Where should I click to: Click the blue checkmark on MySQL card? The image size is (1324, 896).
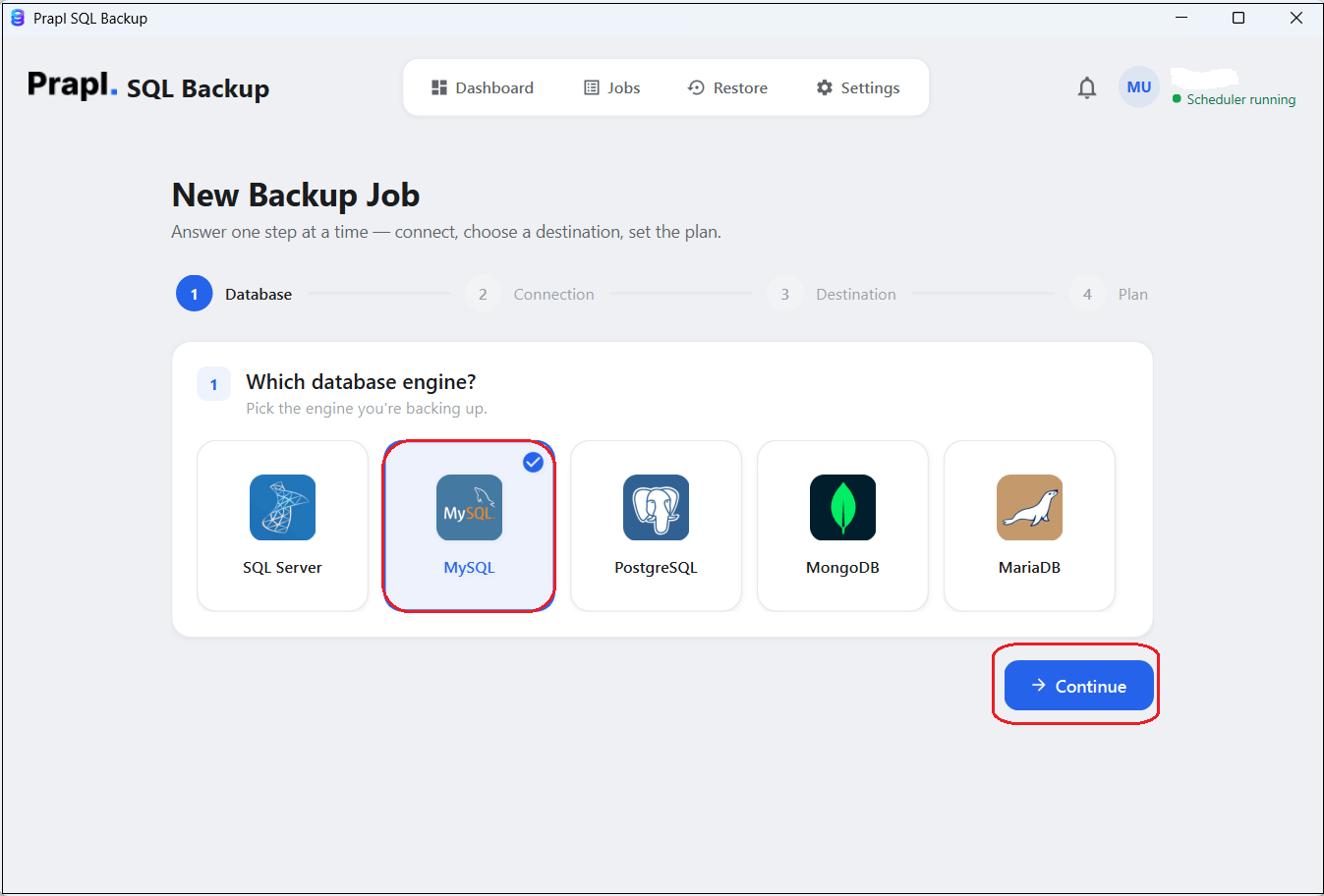pos(533,462)
